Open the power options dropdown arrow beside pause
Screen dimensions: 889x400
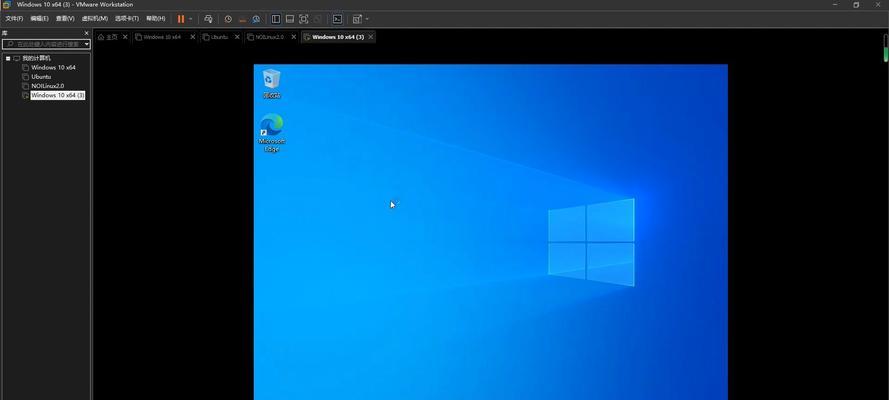191,19
